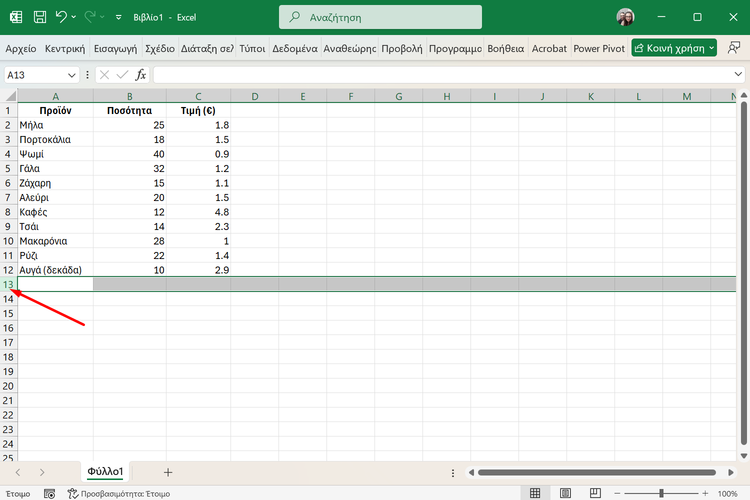The height and width of the screenshot is (500, 750).
Task: Click Προσβασιμότητα: Έτοιμο in status bar
Action: (114, 493)
